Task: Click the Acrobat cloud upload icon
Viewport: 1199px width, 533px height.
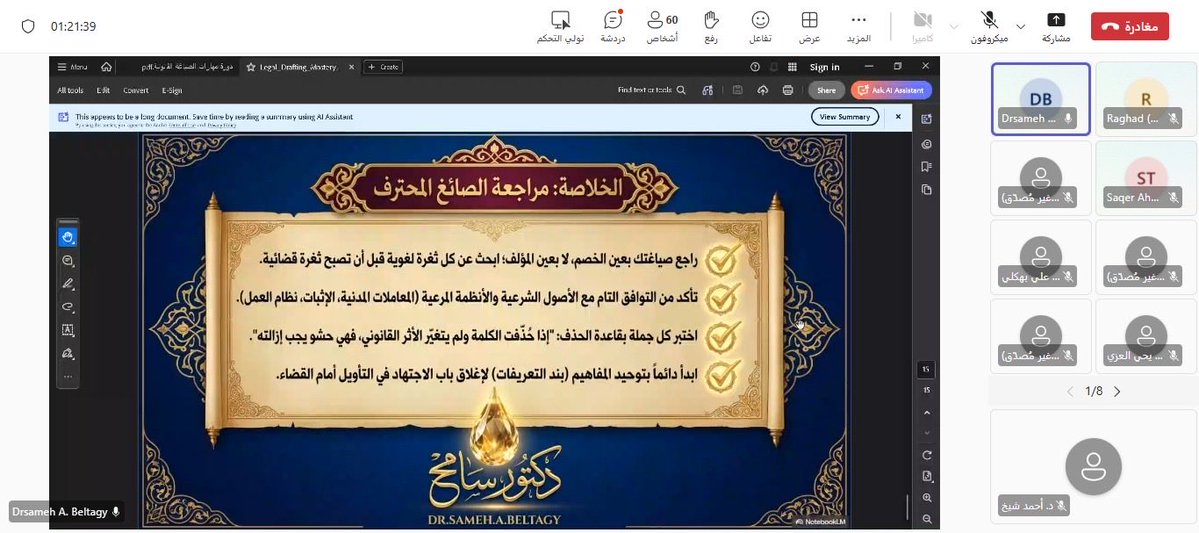Action: (762, 90)
